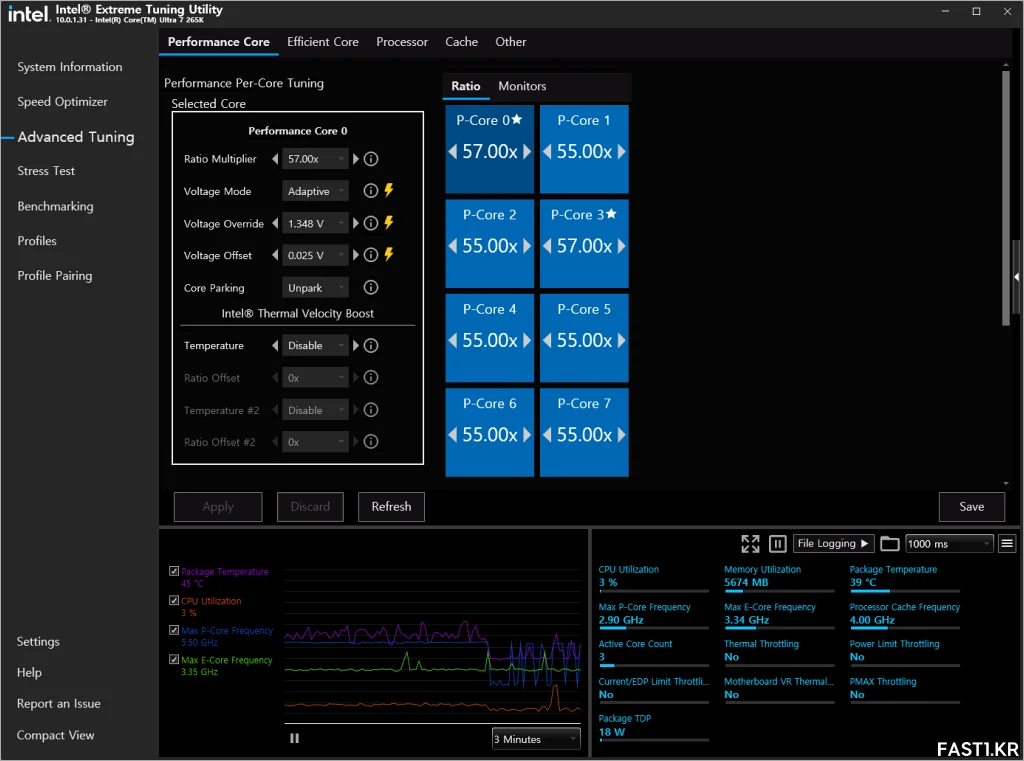Pause the monitor readouts

[x=777, y=543]
